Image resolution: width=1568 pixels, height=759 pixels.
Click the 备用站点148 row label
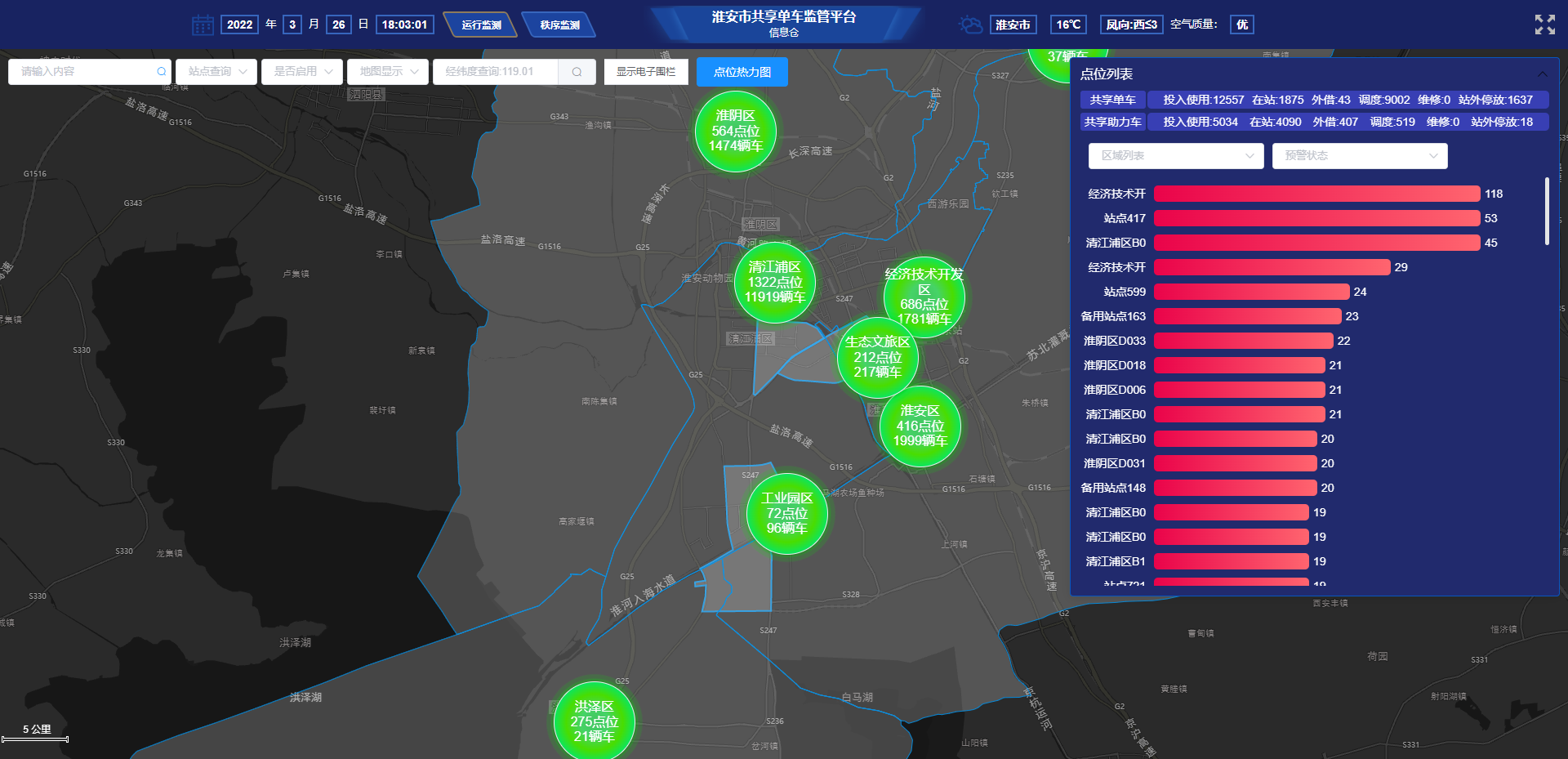click(x=1113, y=488)
